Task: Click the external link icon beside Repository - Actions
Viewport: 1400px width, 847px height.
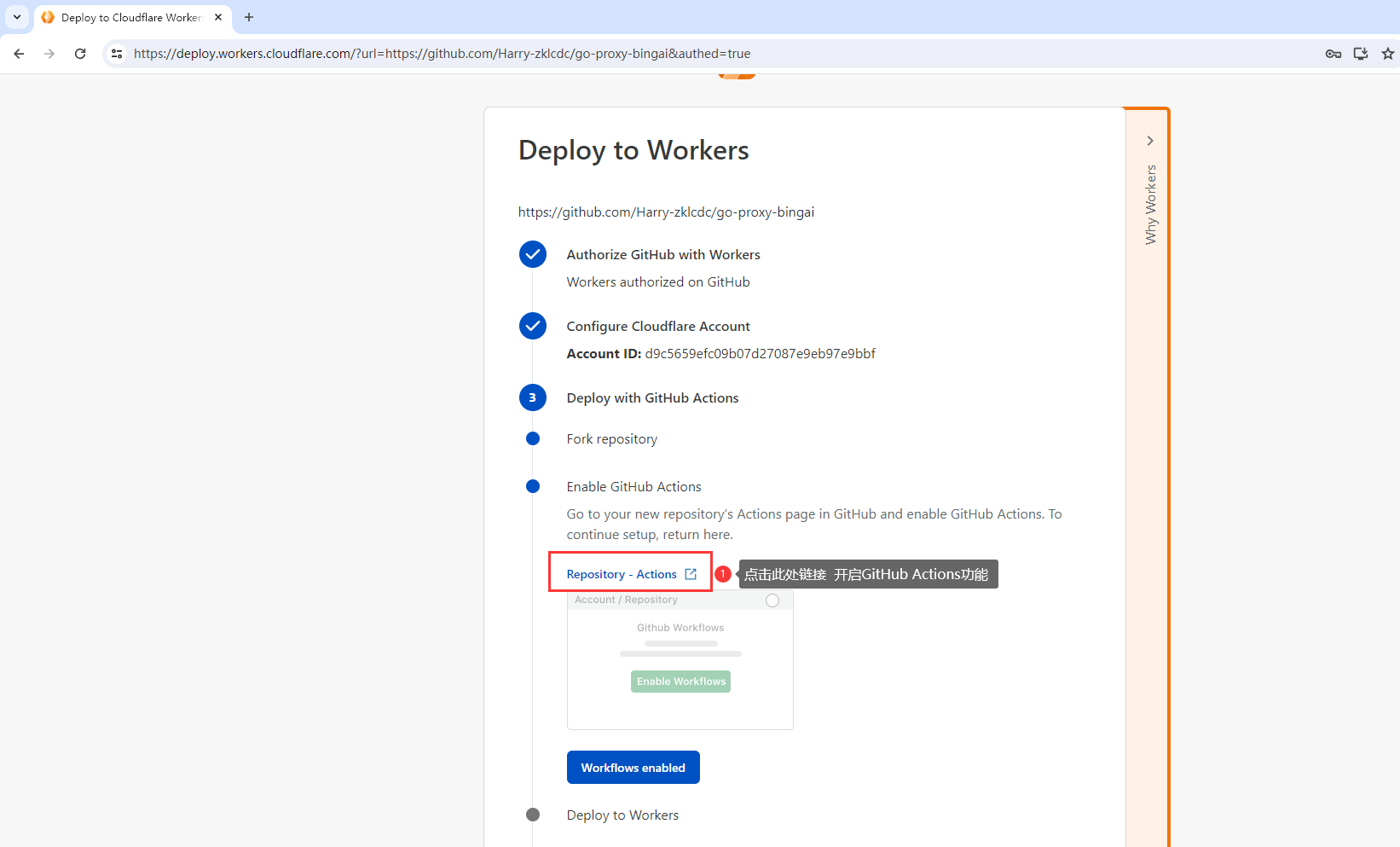Action: [x=691, y=574]
